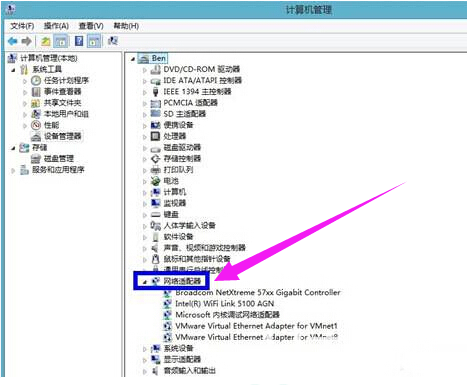Open the 操作(A) menu

56,26
